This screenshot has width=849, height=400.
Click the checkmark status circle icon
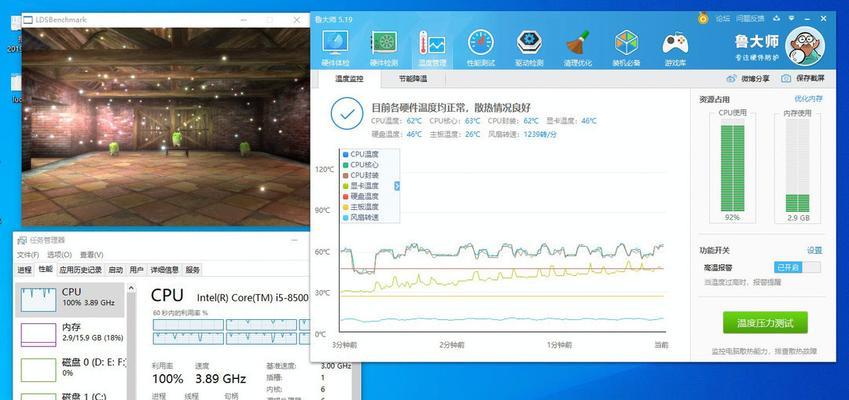tap(347, 113)
